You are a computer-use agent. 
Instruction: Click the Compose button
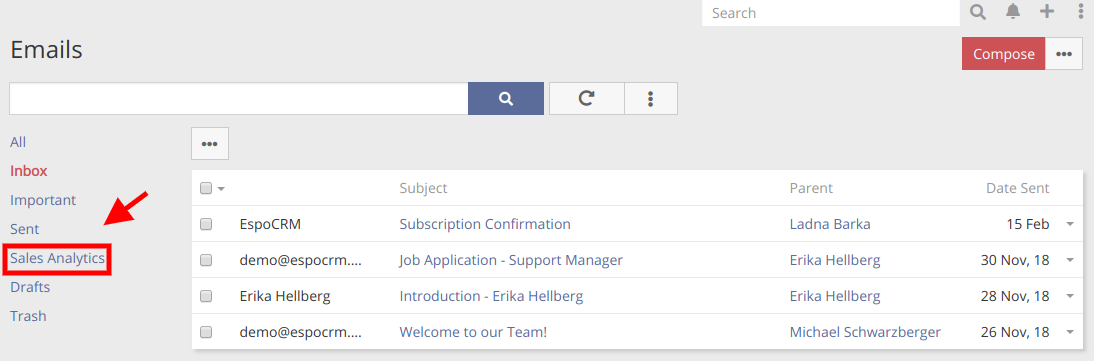coord(1003,54)
